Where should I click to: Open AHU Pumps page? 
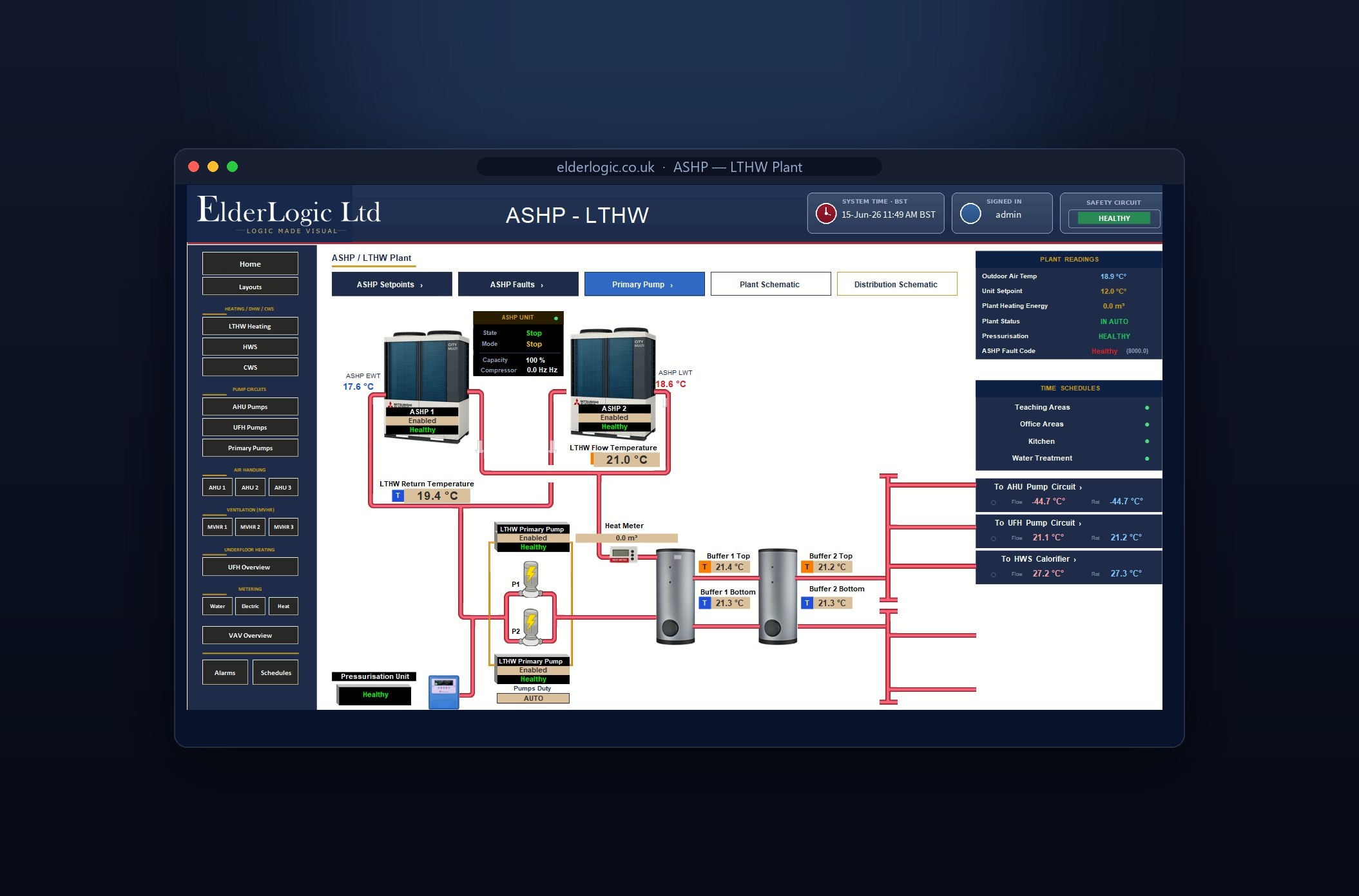click(x=250, y=406)
